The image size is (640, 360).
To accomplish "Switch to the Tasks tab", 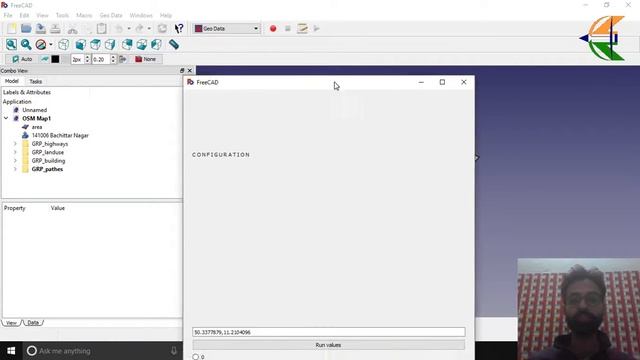I will (x=36, y=81).
